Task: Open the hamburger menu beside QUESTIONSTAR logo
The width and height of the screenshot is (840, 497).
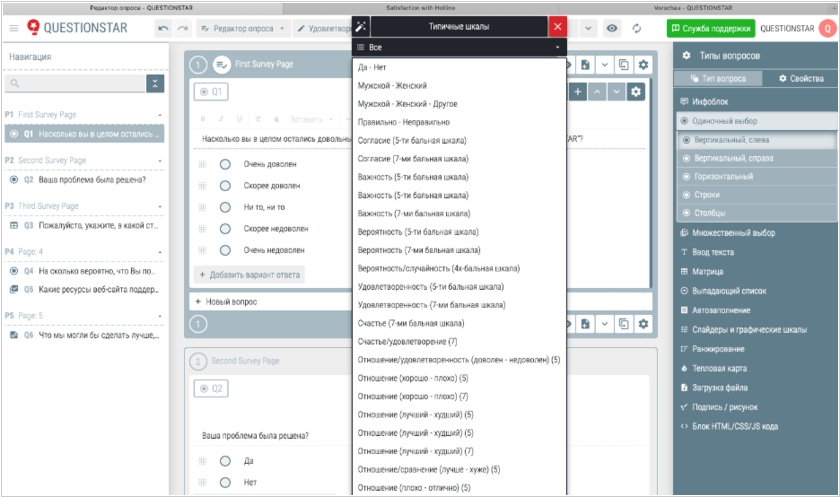Action: point(14,28)
